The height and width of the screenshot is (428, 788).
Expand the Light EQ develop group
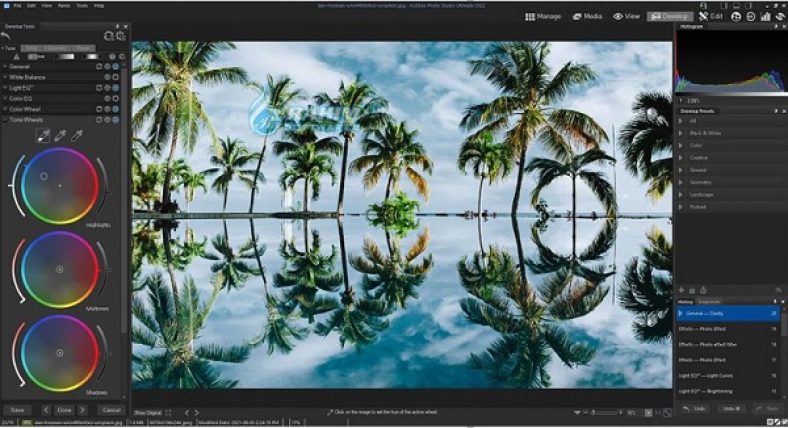click(x=6, y=88)
